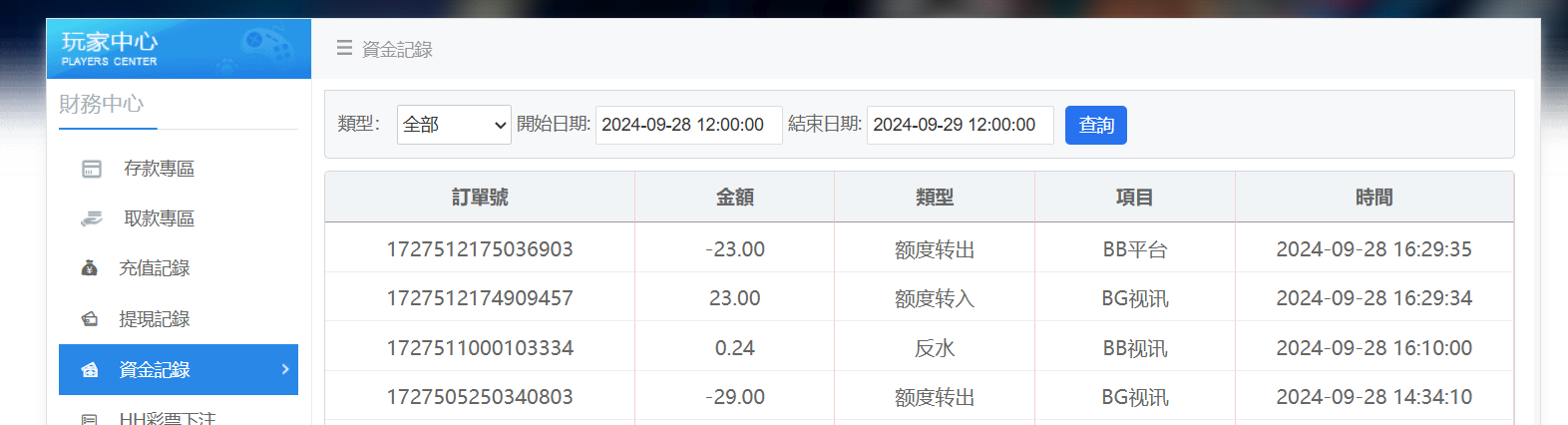Click the 項目 column header
Viewport: 1568px width, 425px height.
(x=1135, y=198)
